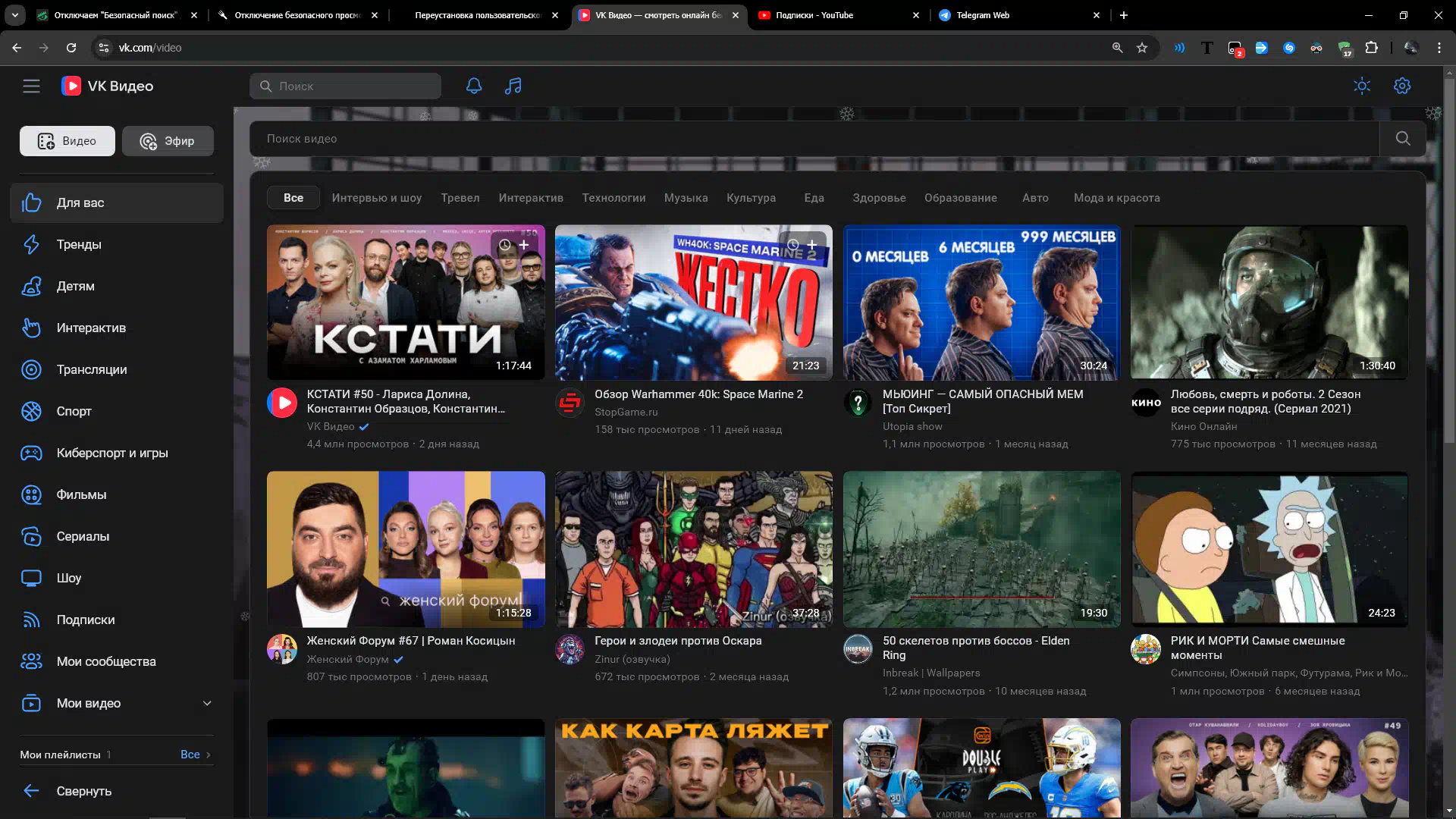
Task: Open Интерактив in the sidebar
Action: (x=117, y=328)
